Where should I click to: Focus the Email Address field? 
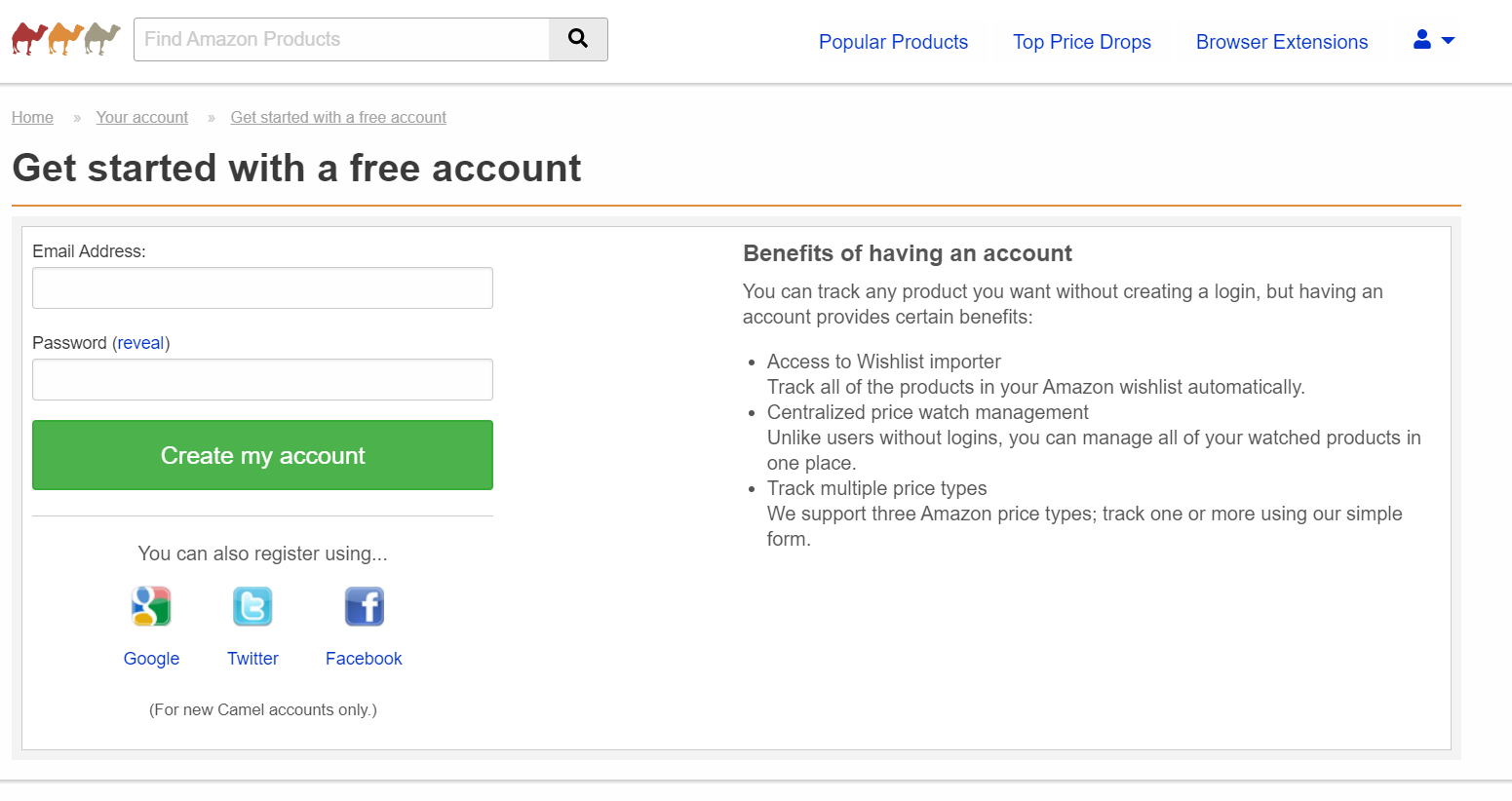tap(262, 288)
